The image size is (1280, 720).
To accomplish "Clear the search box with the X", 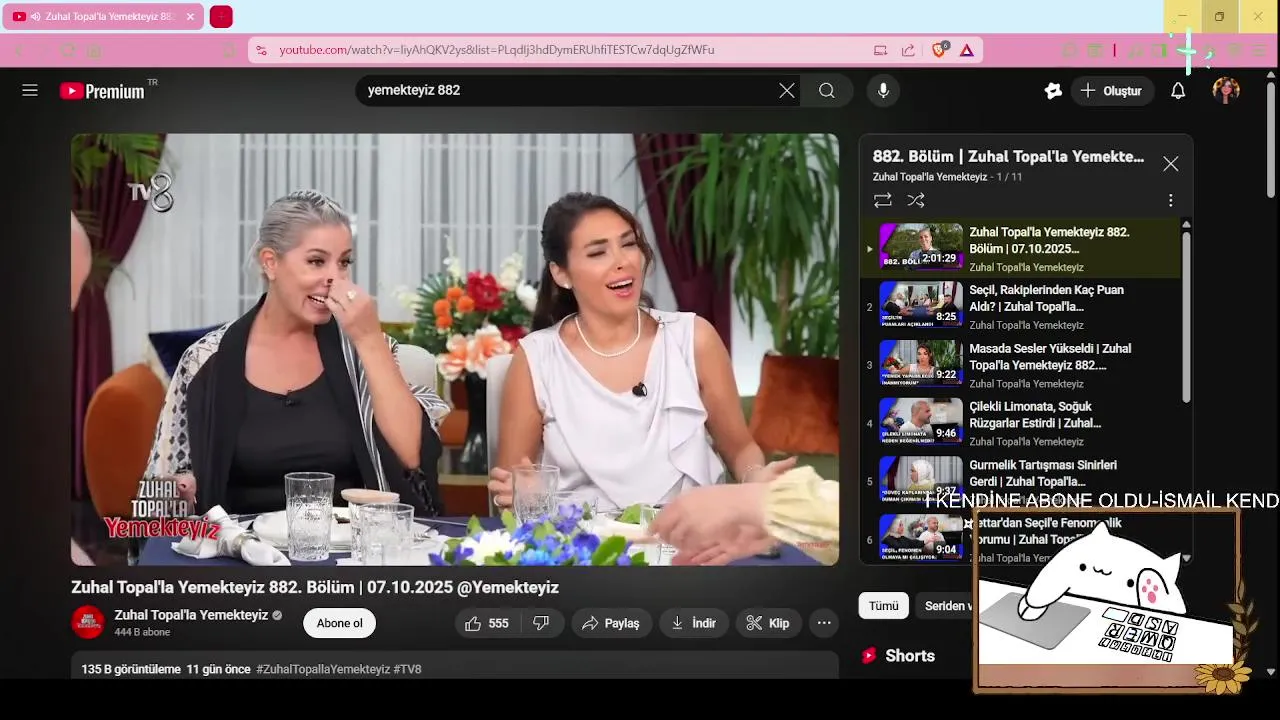I will [787, 91].
